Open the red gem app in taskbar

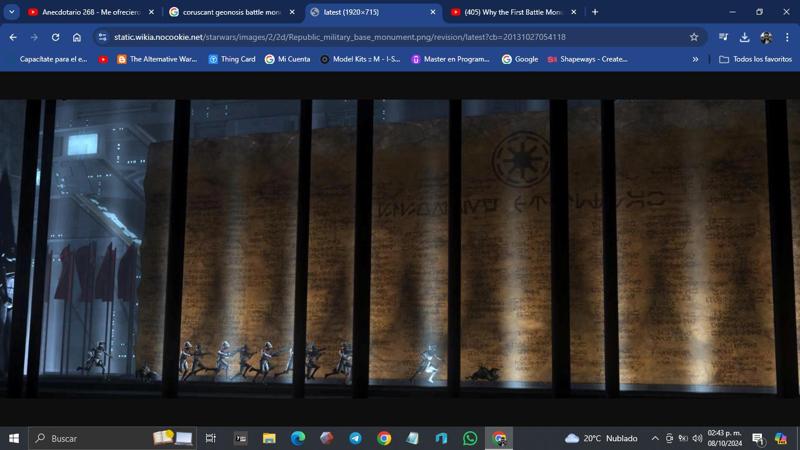click(x=327, y=438)
